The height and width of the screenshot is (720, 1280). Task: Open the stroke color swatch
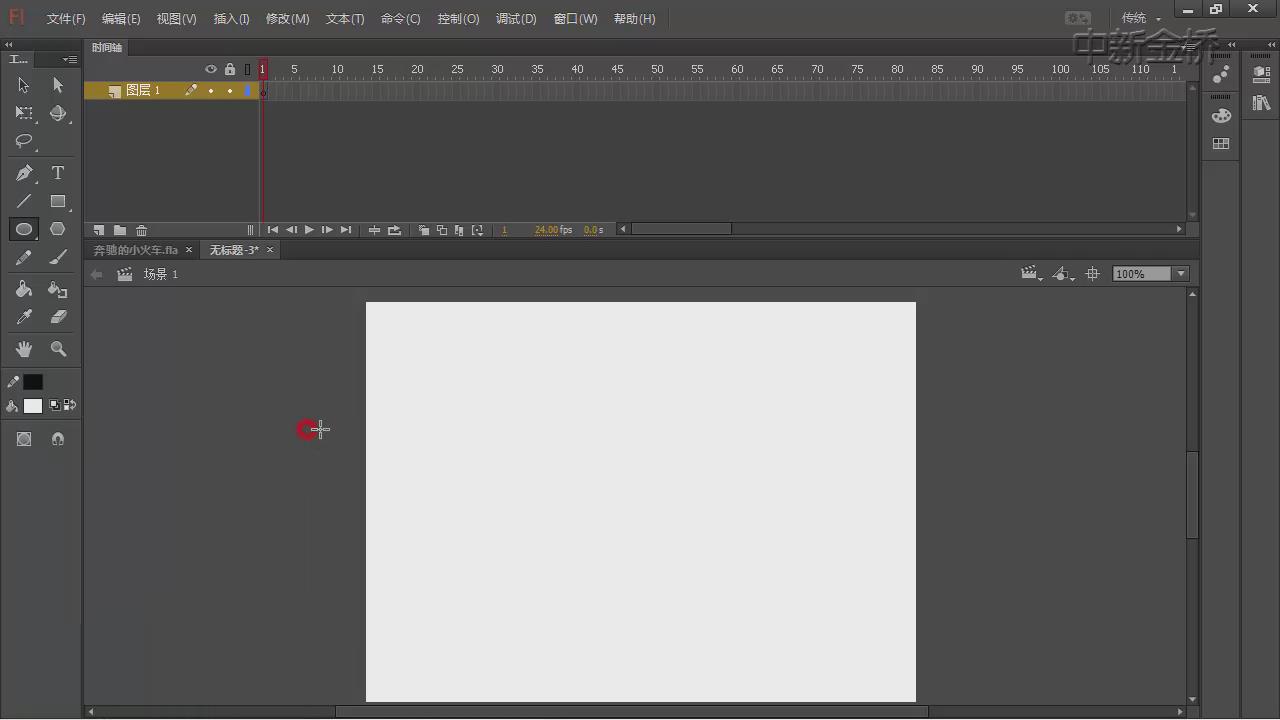(x=33, y=382)
